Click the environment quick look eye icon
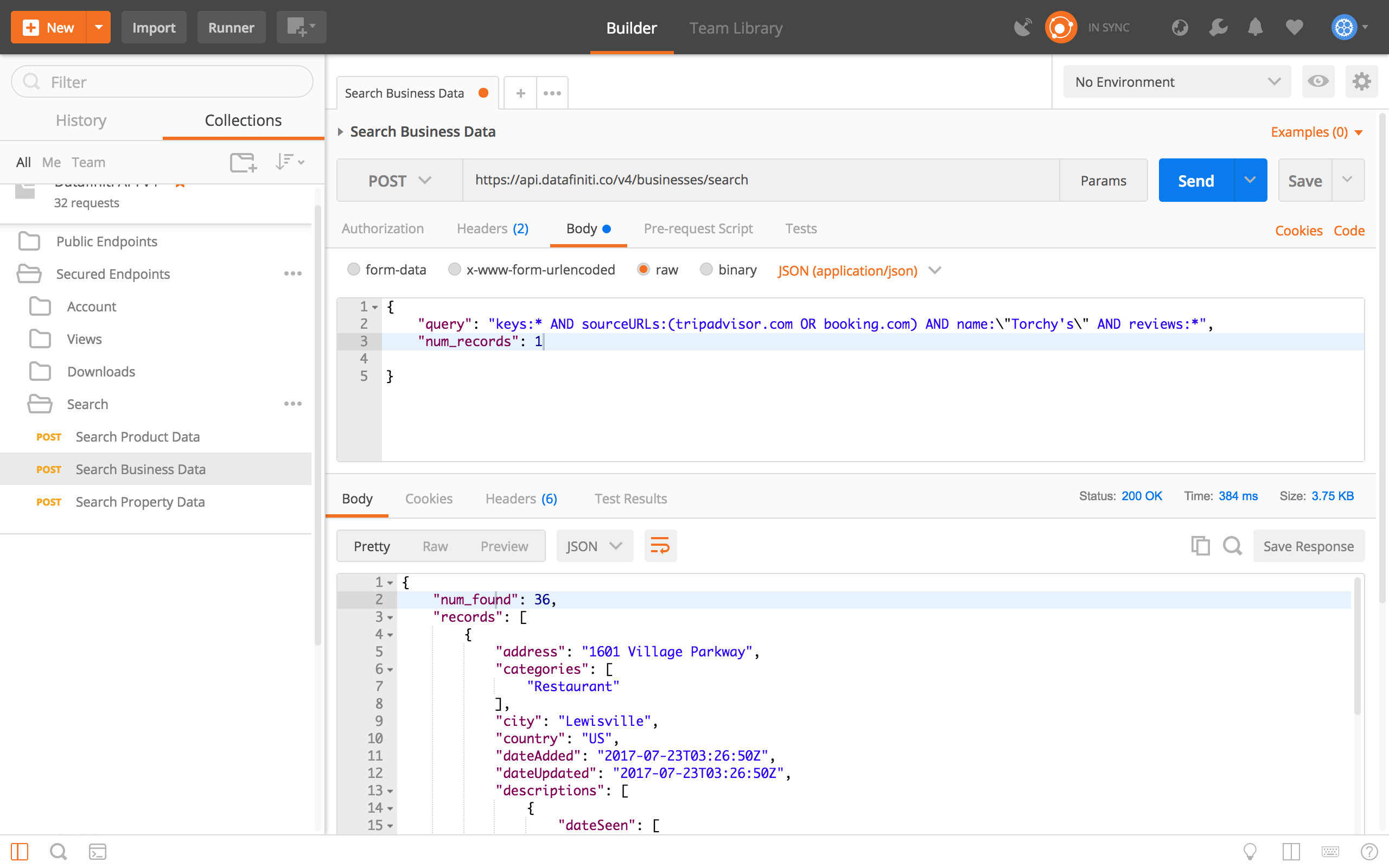The image size is (1389, 868). 1318,81
